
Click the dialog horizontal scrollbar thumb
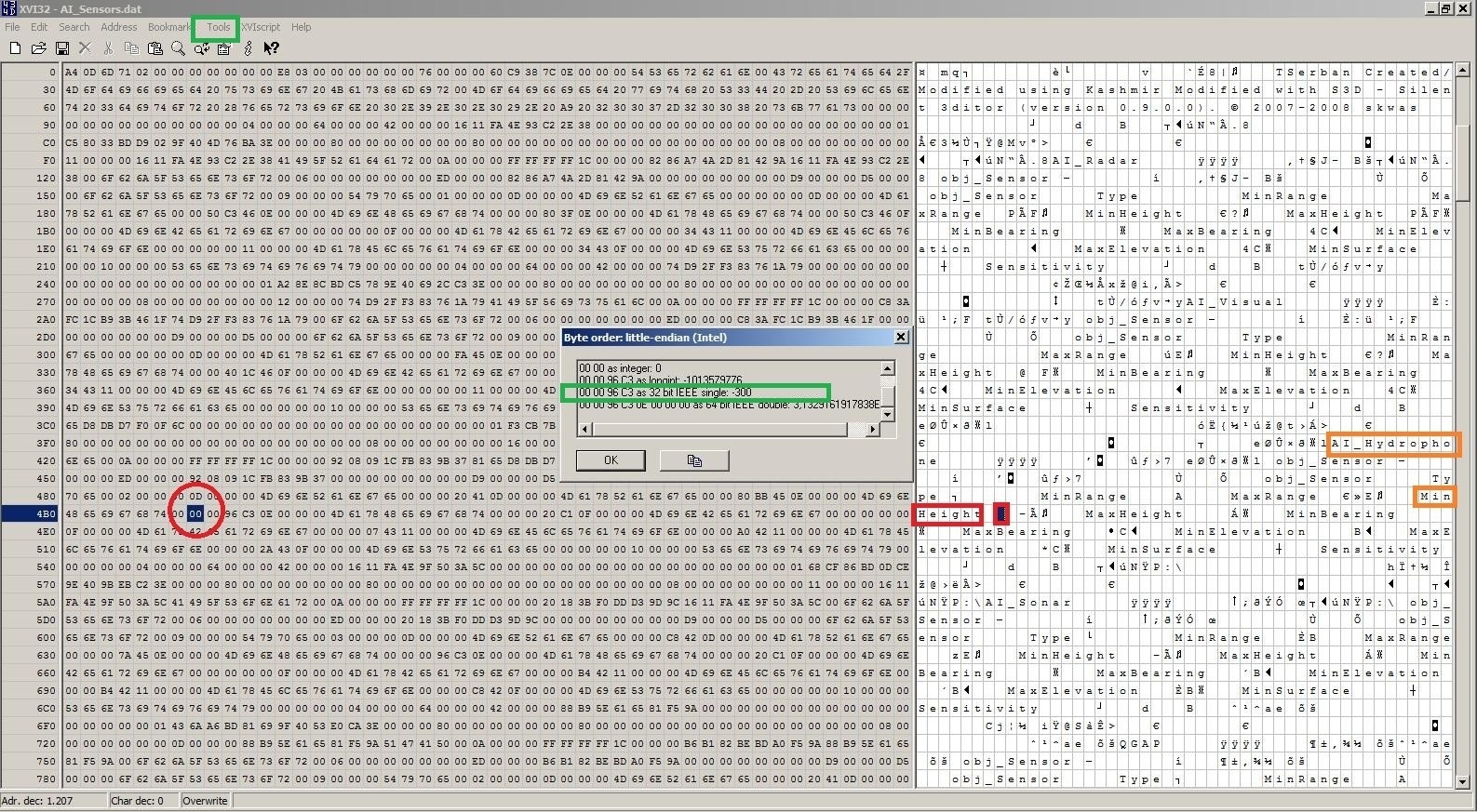coord(719,429)
